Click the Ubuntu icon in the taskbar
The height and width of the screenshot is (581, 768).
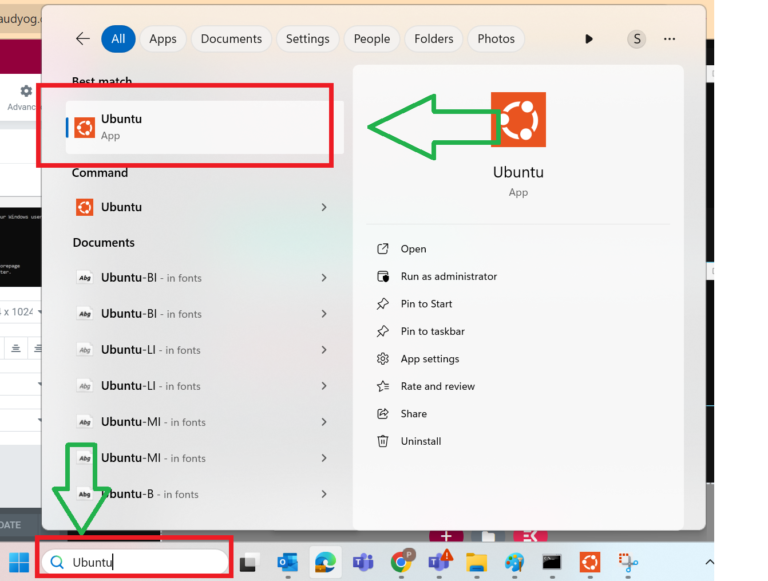point(590,562)
